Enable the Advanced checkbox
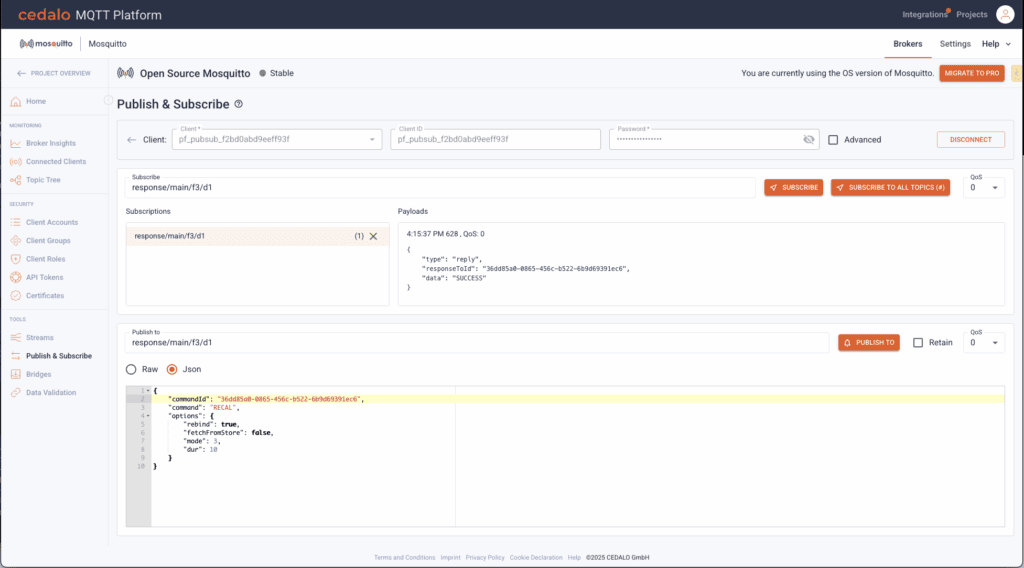 tap(833, 140)
